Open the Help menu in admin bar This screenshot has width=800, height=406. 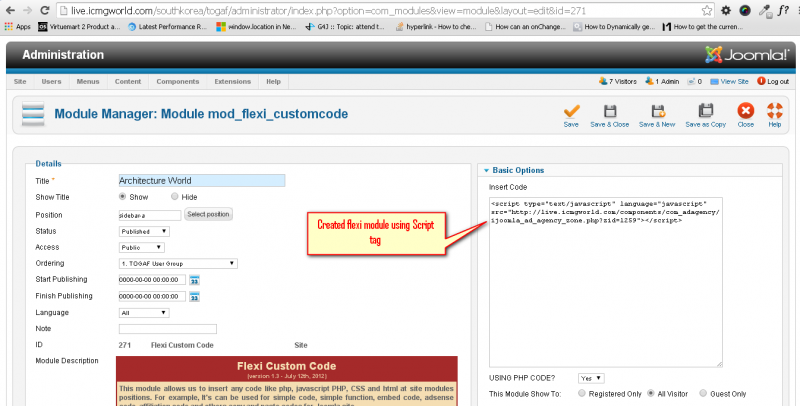coord(273,82)
